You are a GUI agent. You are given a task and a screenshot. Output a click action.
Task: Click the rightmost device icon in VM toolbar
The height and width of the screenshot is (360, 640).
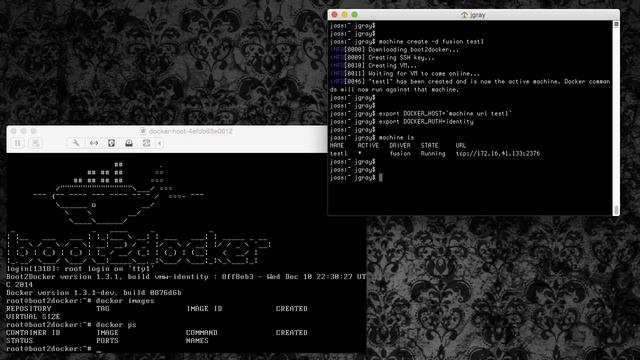147,143
